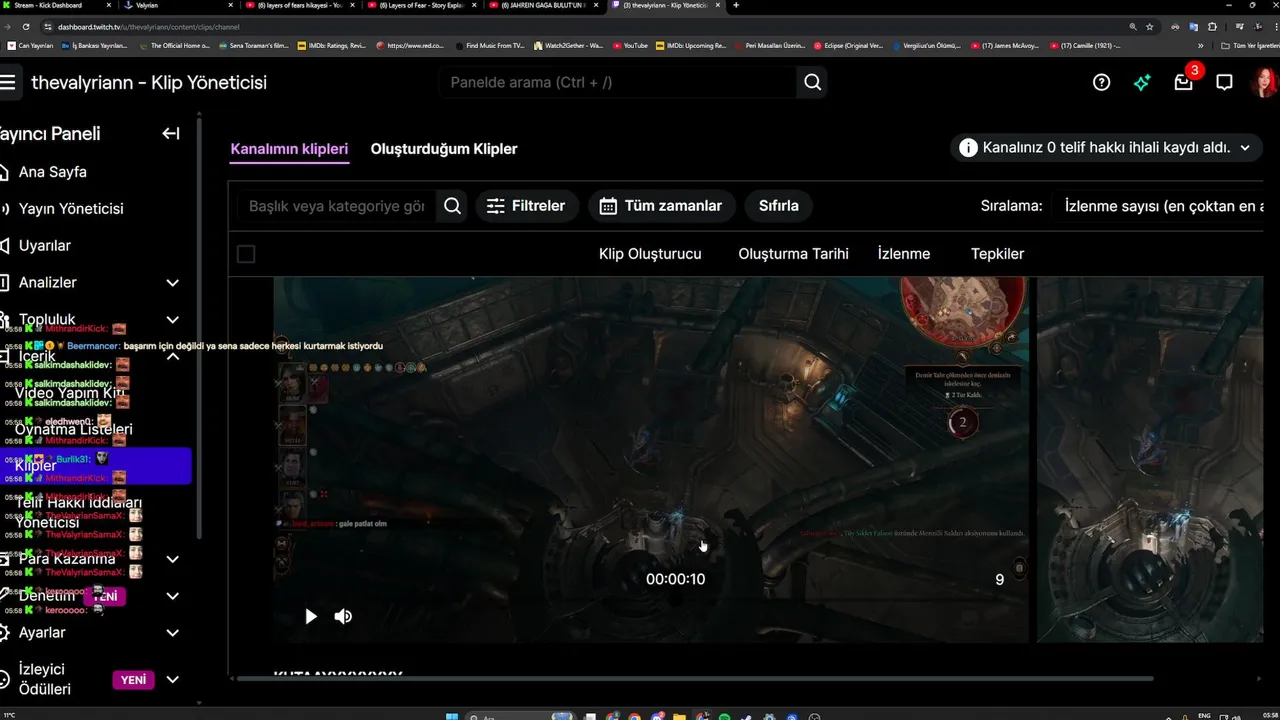Click the sidebar vertical scrollbar

point(200,330)
